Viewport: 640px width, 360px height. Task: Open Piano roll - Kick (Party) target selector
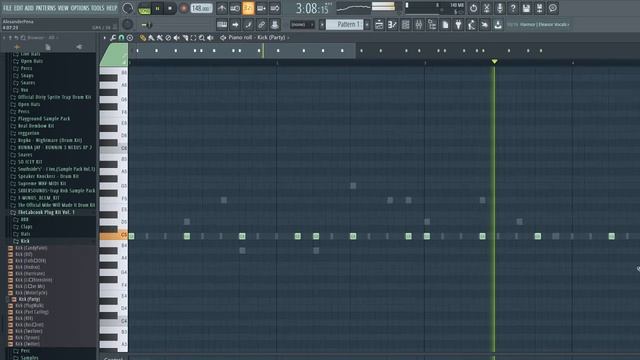pyautogui.click(x=256, y=38)
